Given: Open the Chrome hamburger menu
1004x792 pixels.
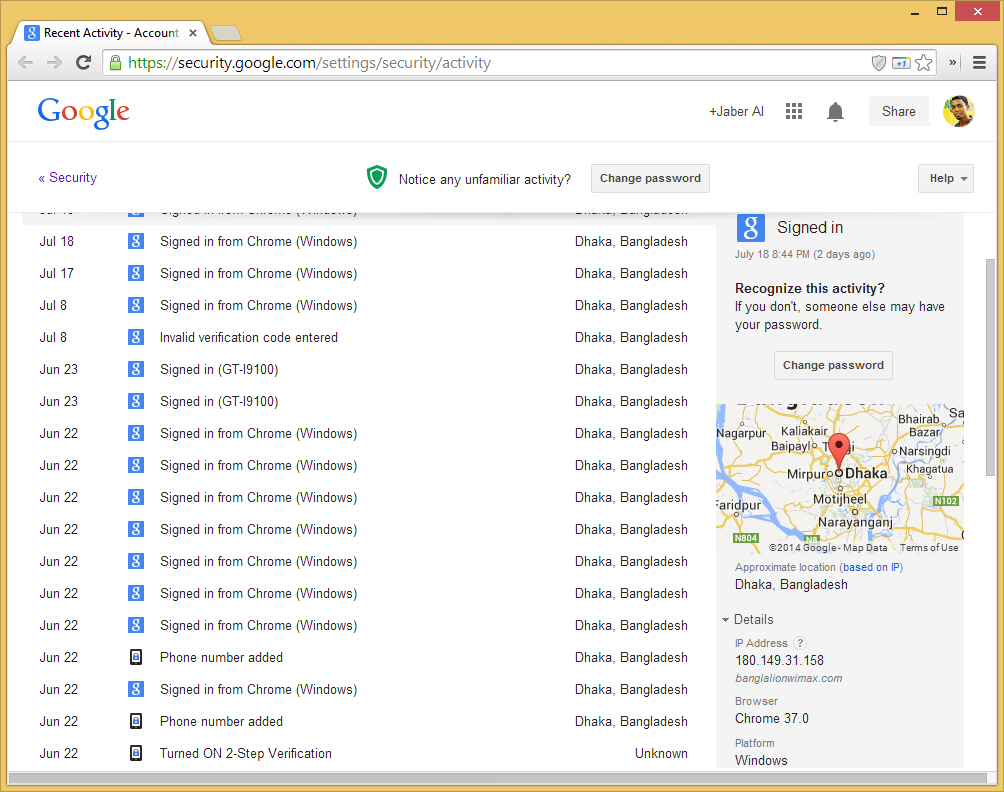Looking at the screenshot, I should [x=980, y=63].
